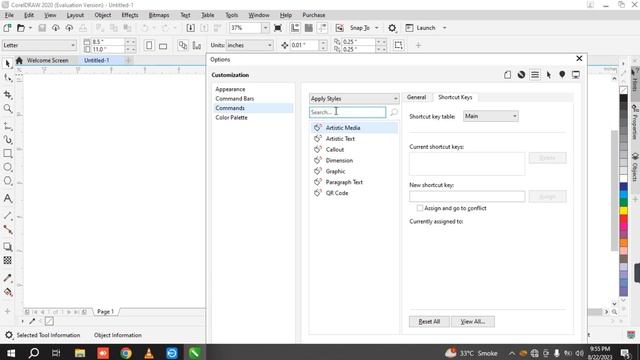The width and height of the screenshot is (640, 360).
Task: Select the Color Eyedropper tool
Action: (x=7, y=278)
